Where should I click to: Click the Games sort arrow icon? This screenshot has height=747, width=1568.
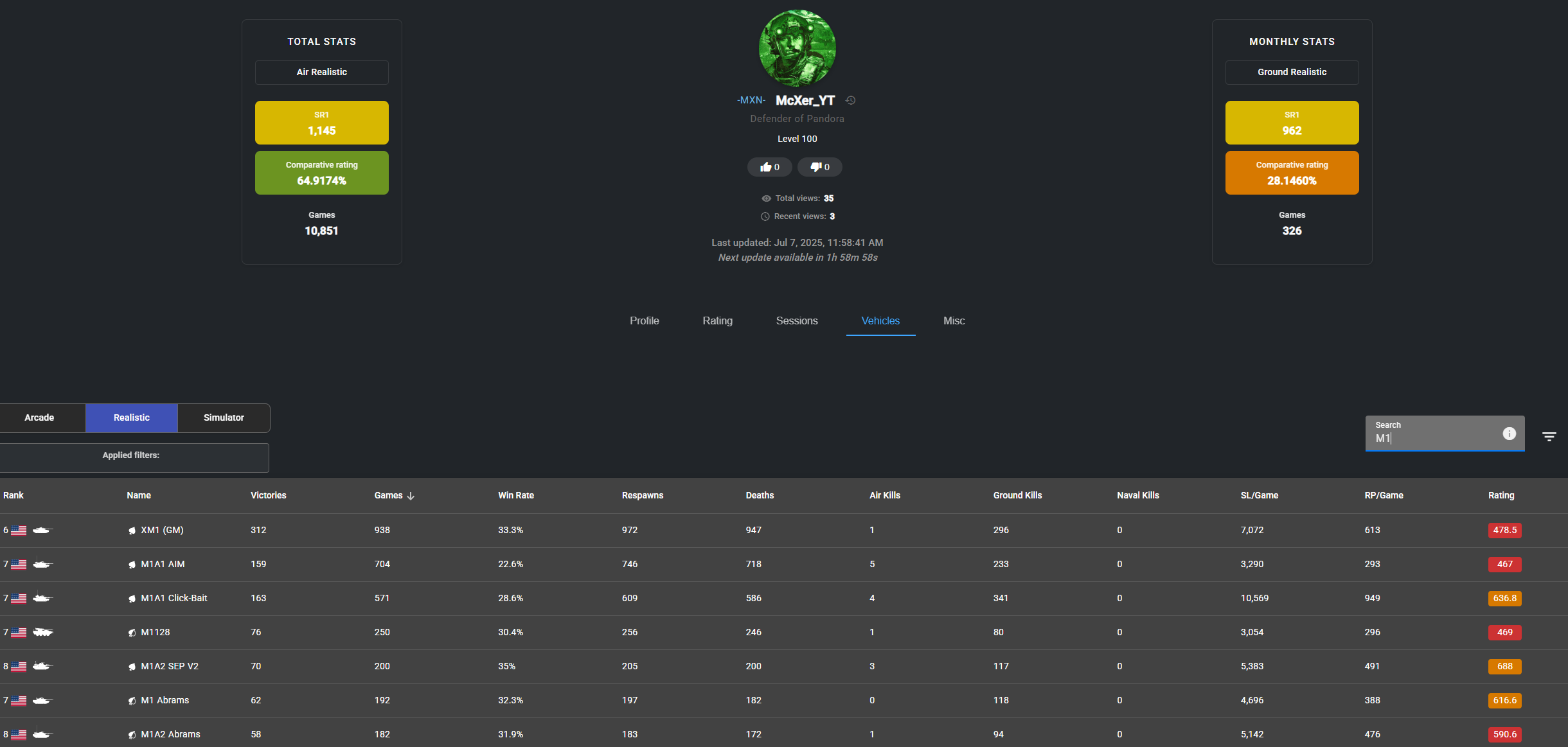click(411, 496)
